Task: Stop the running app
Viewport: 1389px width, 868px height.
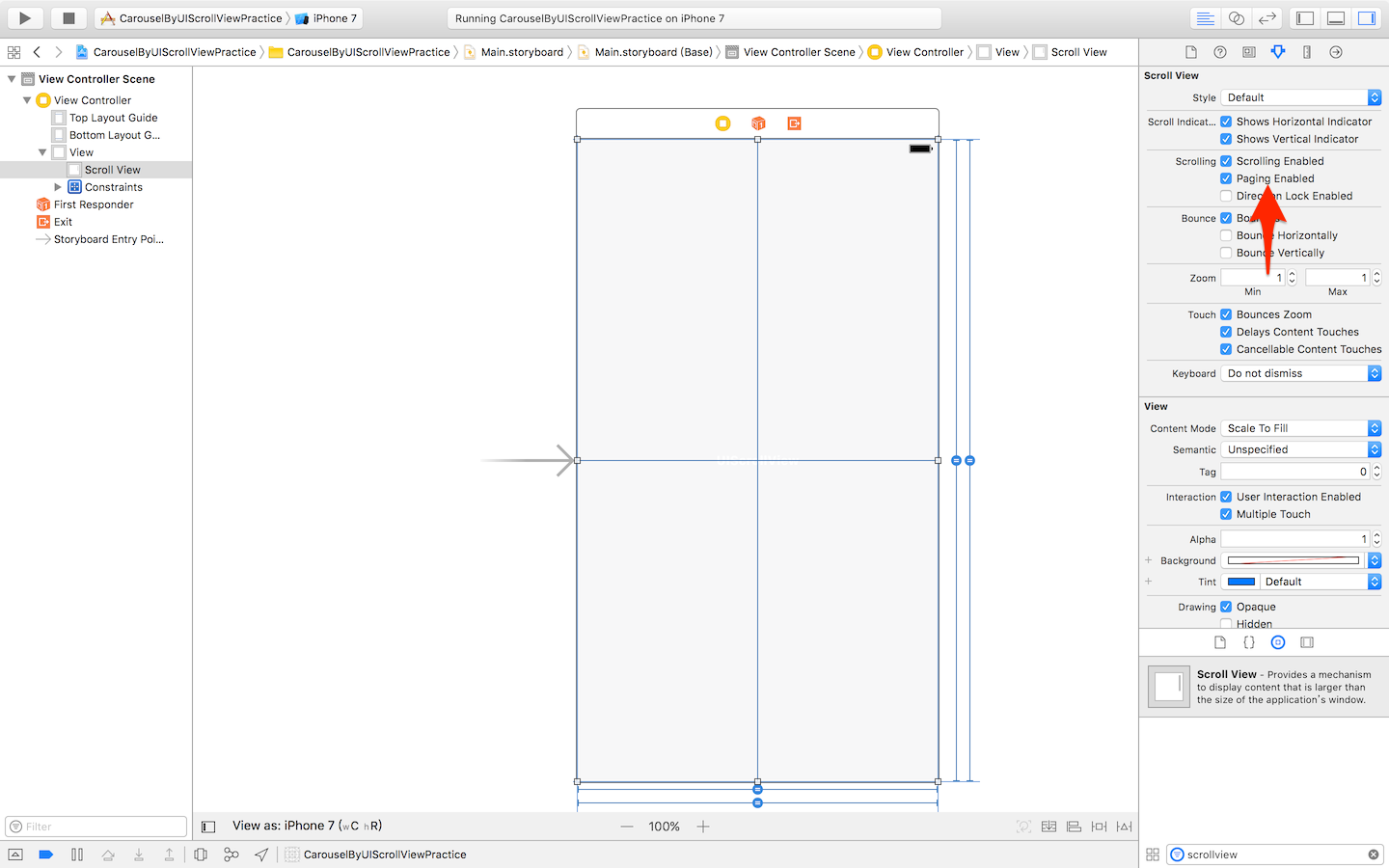Action: click(67, 17)
